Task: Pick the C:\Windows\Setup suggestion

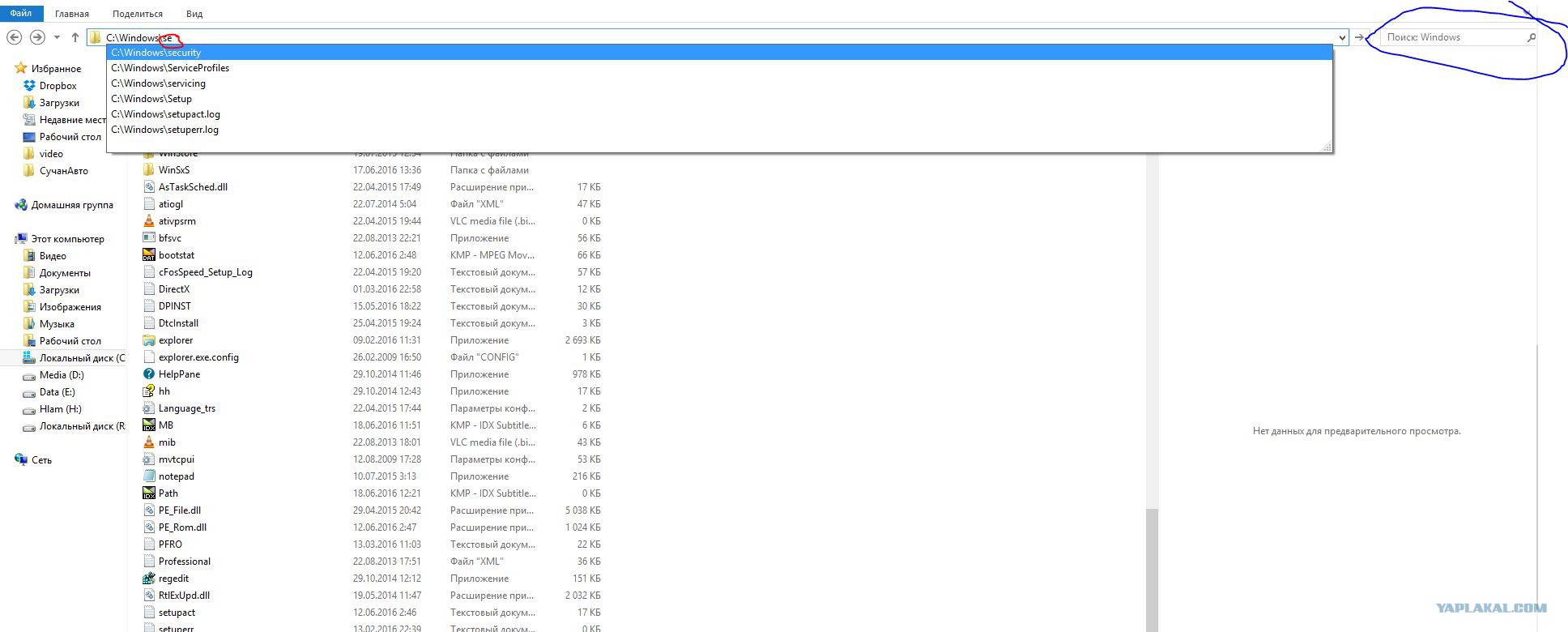Action: tap(719, 99)
